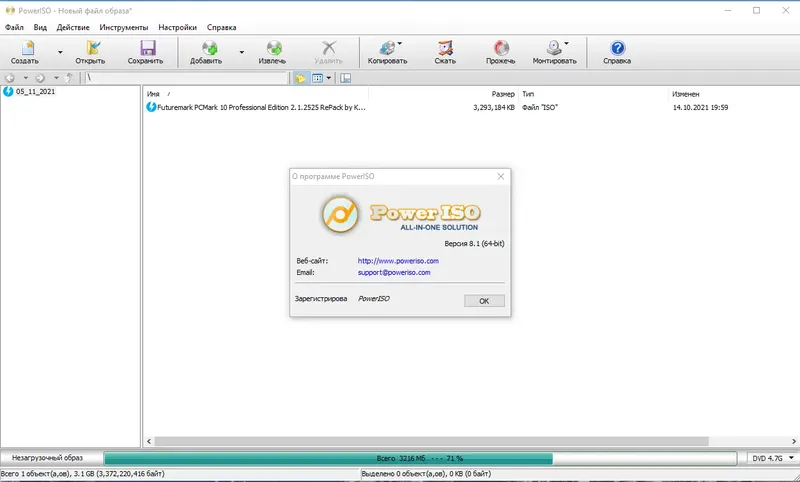800x482 pixels.
Task: Maximize the PowerISO window
Action: pos(757,10)
